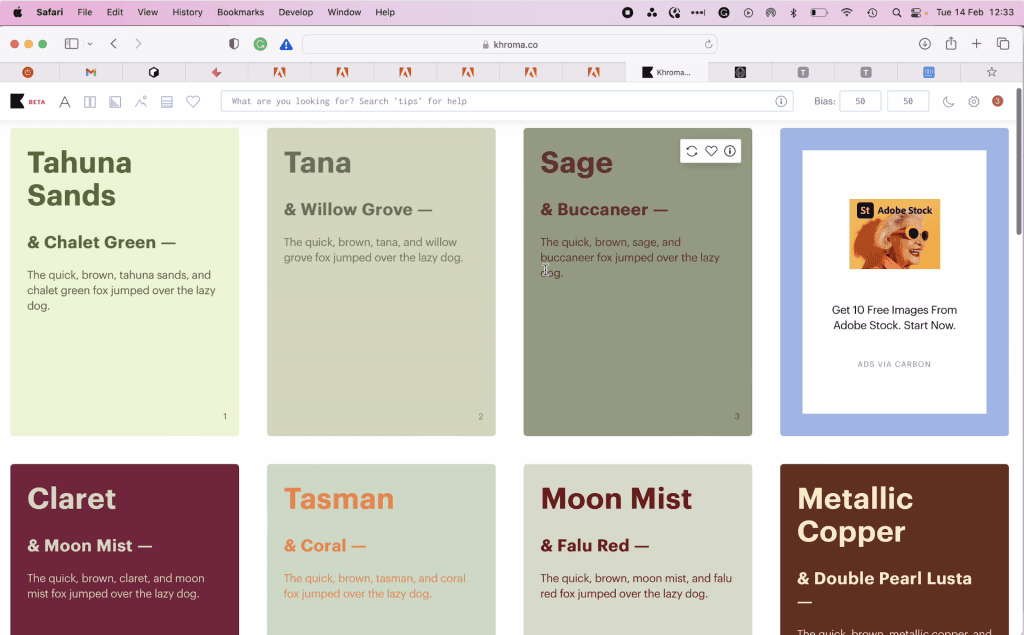Screen dimensions: 1024x635
Task: Open the File menu
Action: pyautogui.click(x=85, y=12)
